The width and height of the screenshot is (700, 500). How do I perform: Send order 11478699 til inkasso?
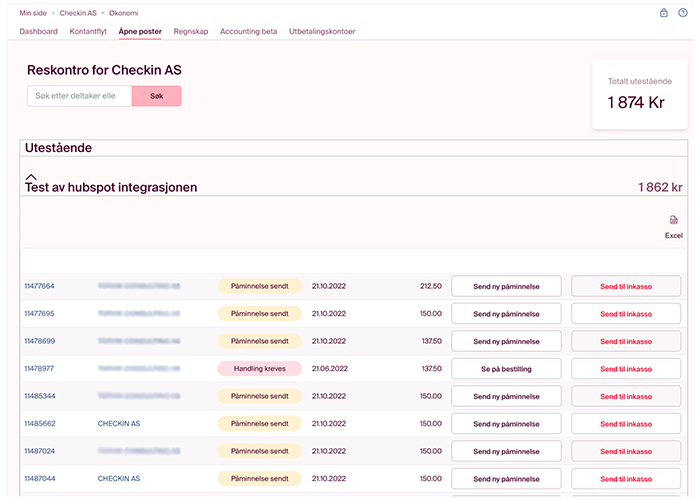pos(625,341)
